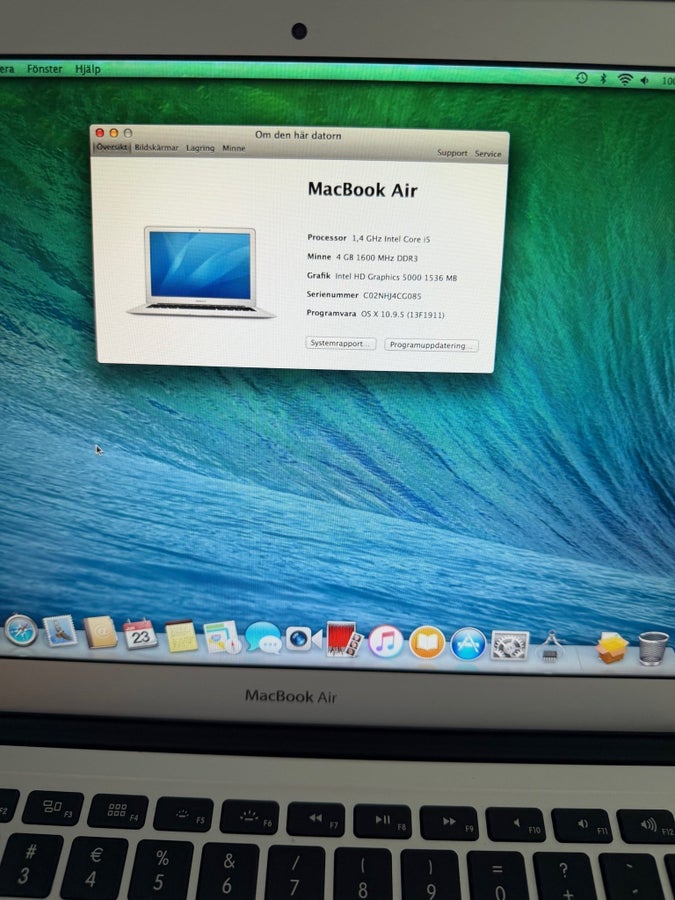Open the Trash in the Dock

click(x=653, y=649)
